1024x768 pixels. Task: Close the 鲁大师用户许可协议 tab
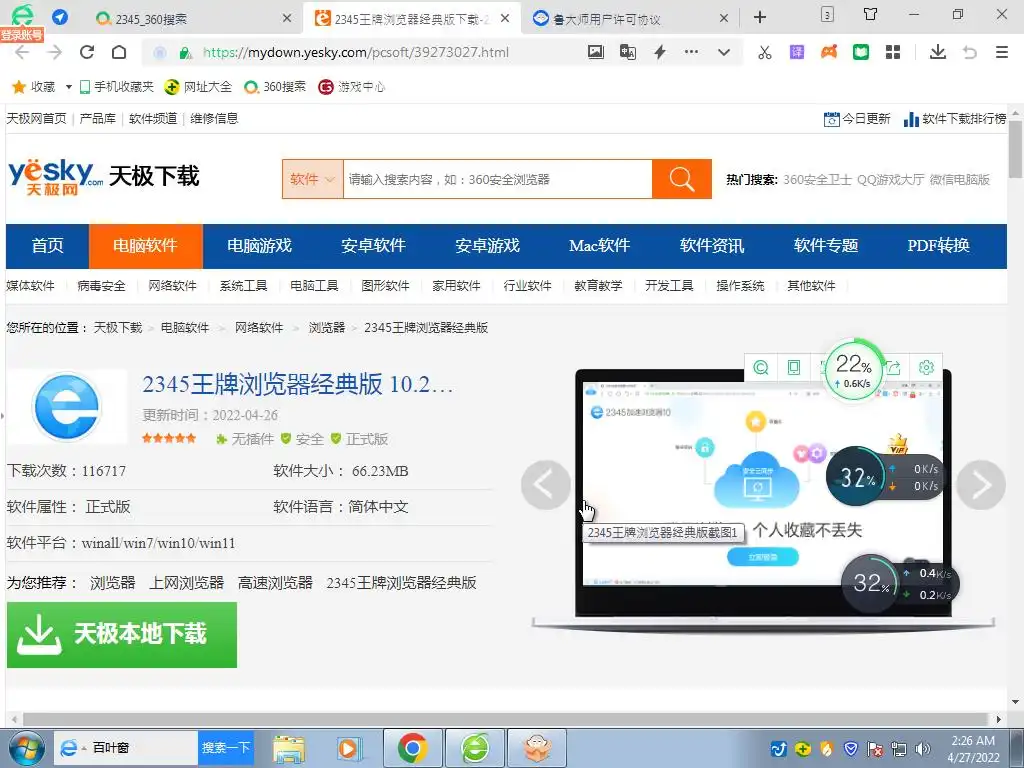[724, 18]
